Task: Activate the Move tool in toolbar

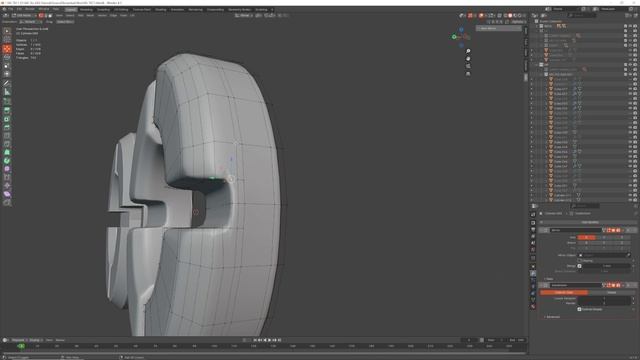Action: pos(7,49)
